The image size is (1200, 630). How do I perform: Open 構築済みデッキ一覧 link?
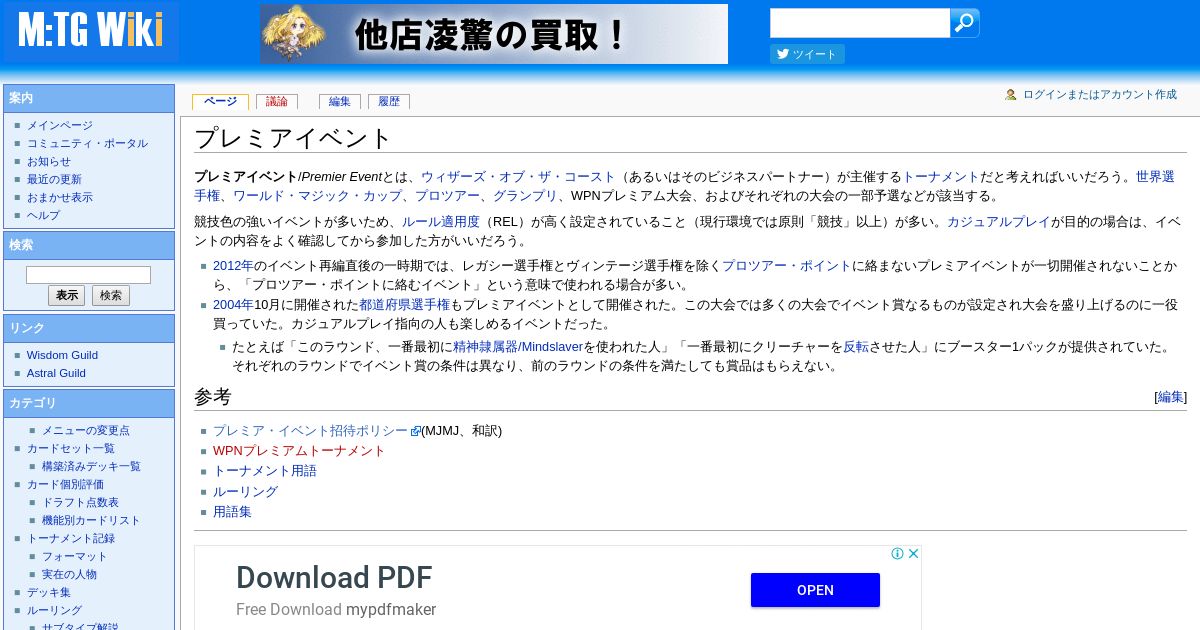91,466
